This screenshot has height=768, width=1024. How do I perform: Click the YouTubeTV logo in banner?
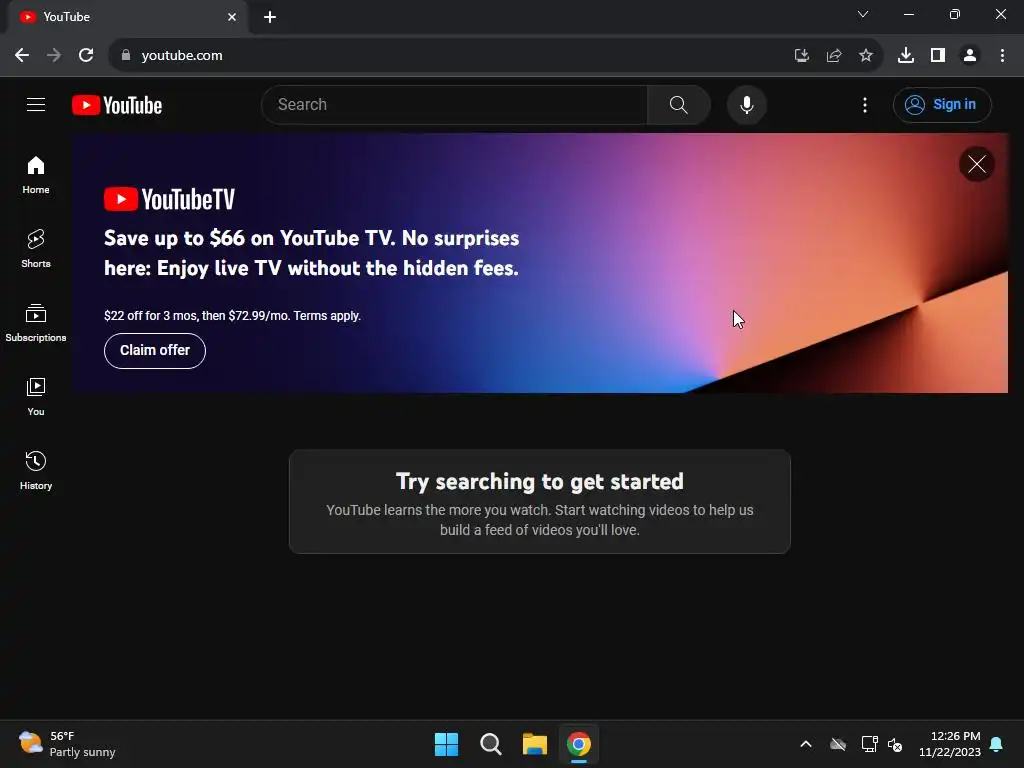click(169, 199)
